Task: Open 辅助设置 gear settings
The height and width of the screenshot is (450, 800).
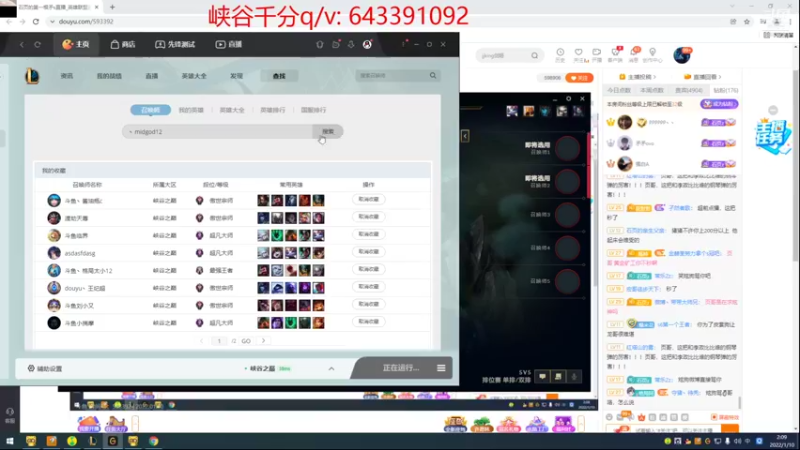Action: pos(45,368)
